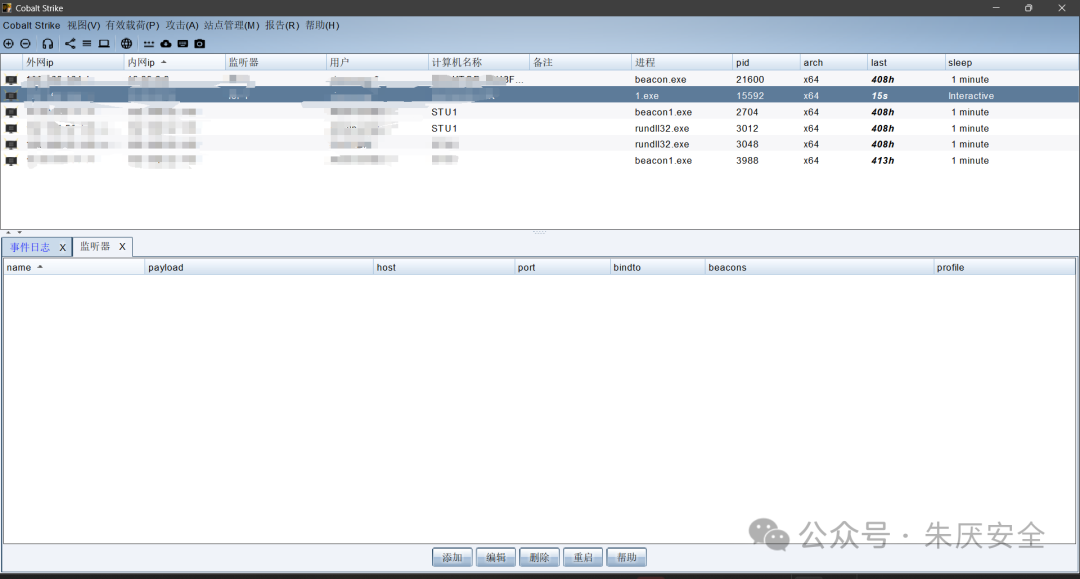
Task: Close the 事件日志 tab
Action: tap(63, 247)
